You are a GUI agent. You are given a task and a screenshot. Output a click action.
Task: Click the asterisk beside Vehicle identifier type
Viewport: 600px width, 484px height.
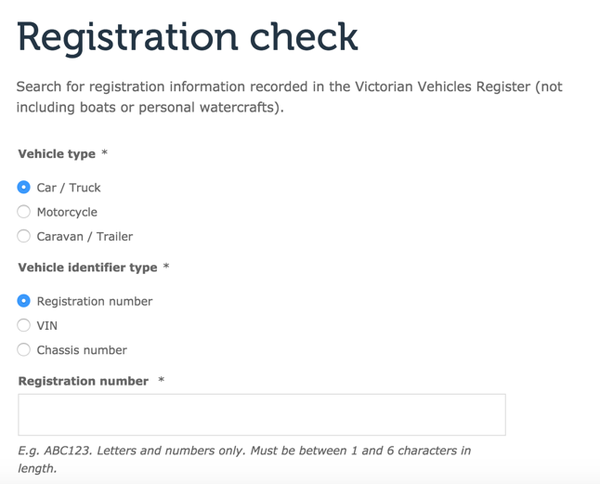click(166, 268)
